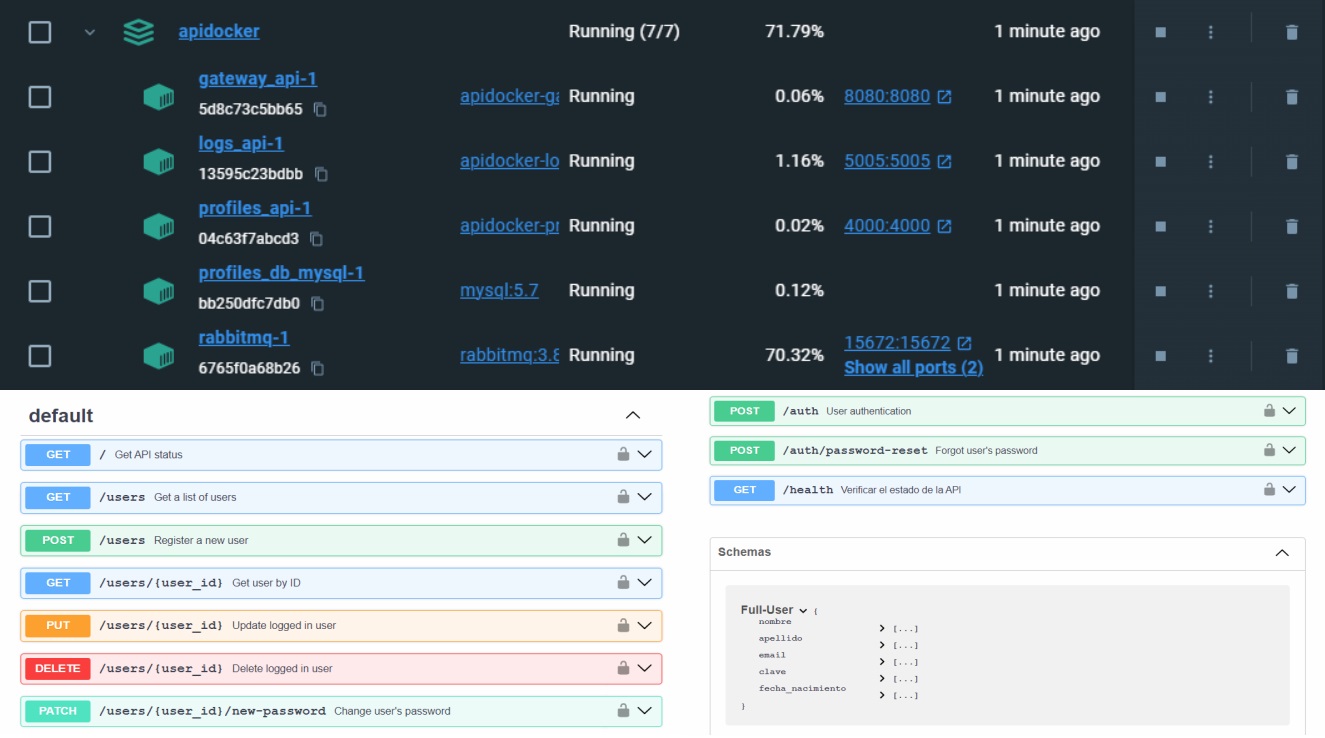Screen dimensions: 1325x738
Task: Open the apidocker stack link
Action: point(219,32)
